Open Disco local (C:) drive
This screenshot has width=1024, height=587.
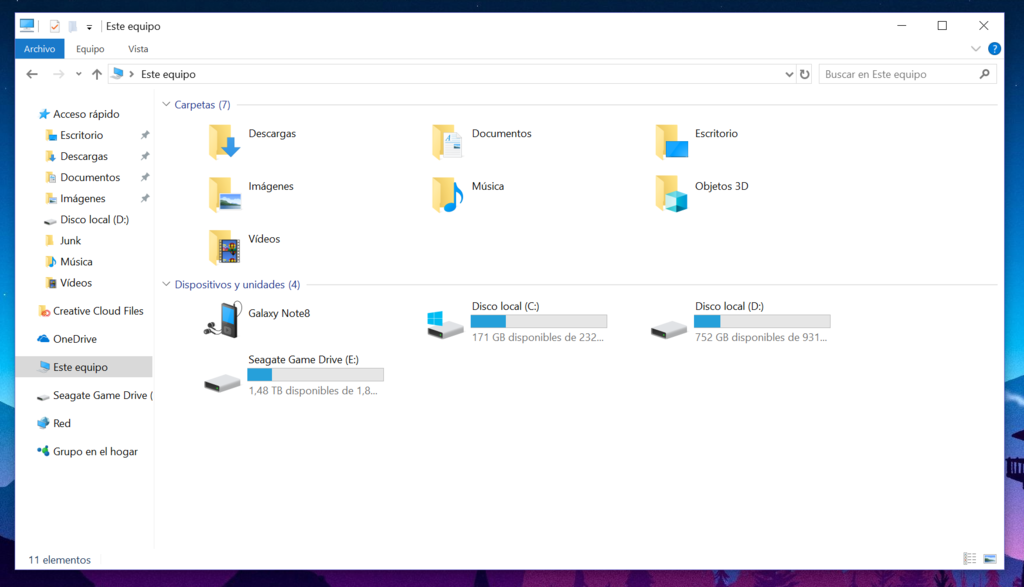click(444, 320)
